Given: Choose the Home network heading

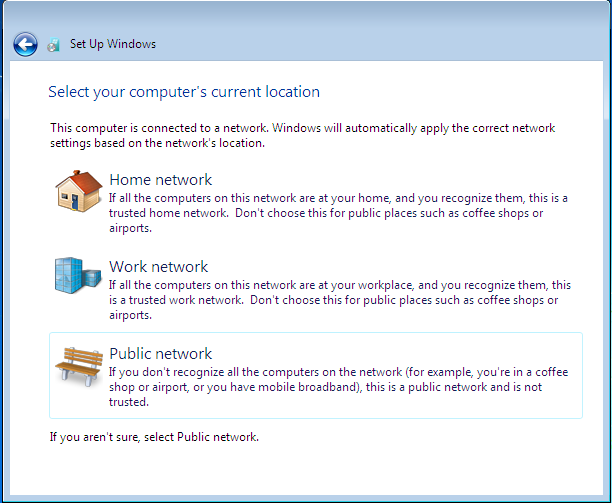Looking at the screenshot, I should (x=160, y=180).
